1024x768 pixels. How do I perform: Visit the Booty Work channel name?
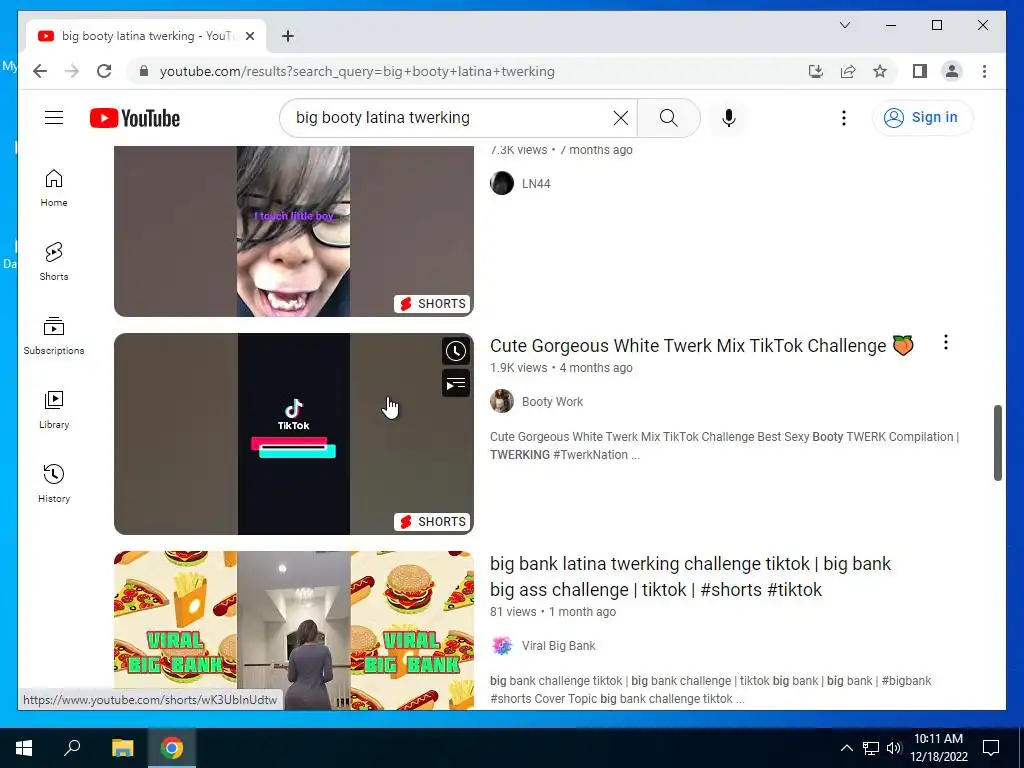coord(552,402)
